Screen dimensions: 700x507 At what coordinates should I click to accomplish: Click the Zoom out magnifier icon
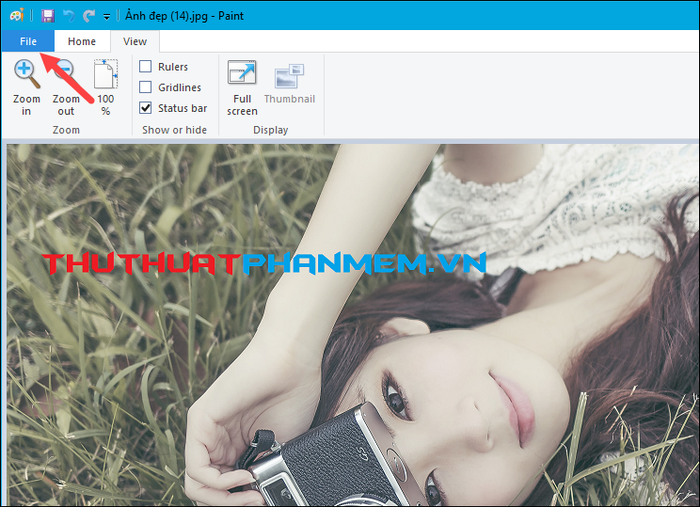click(x=66, y=75)
